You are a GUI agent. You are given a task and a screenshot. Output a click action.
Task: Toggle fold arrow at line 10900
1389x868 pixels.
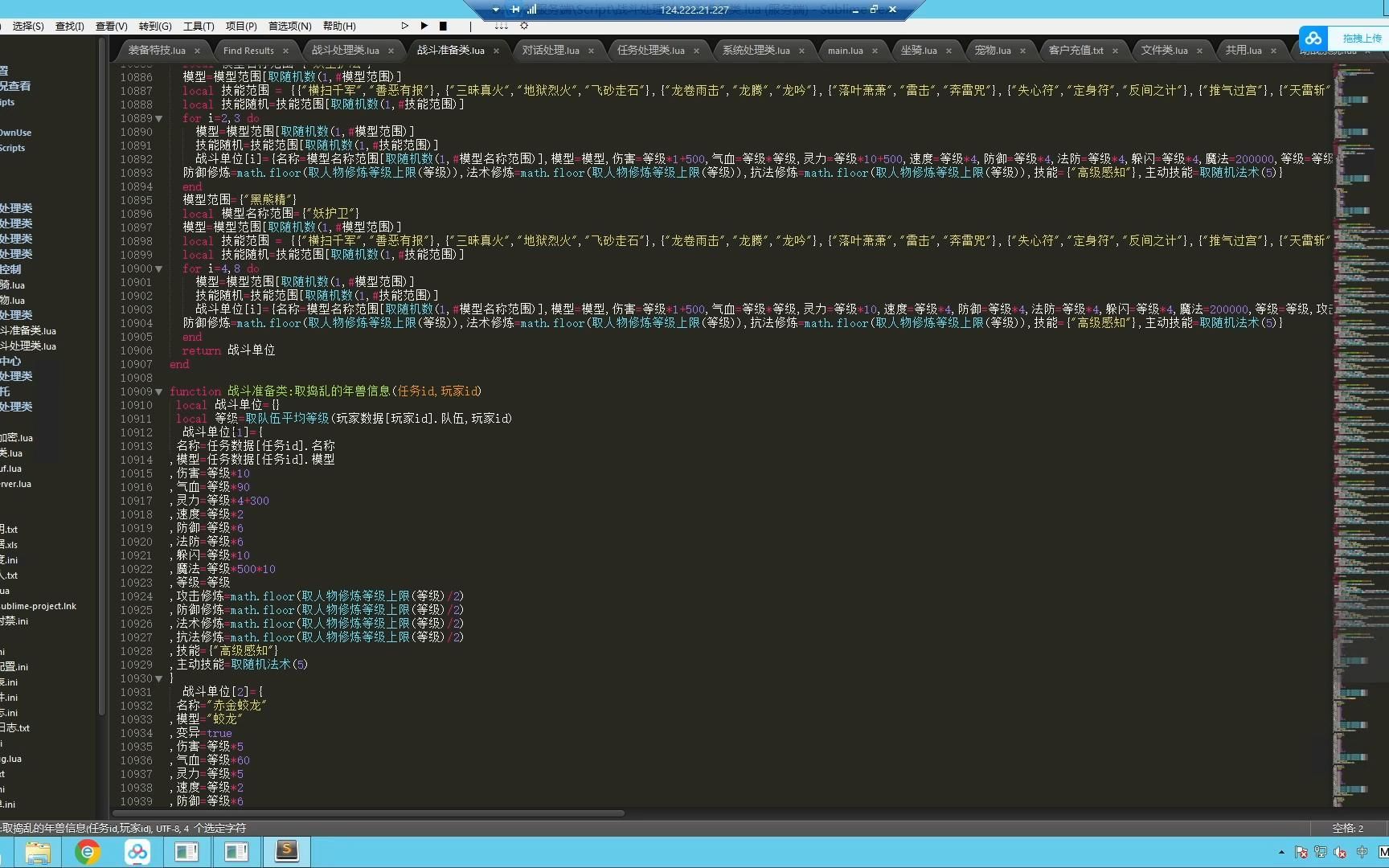coord(159,268)
